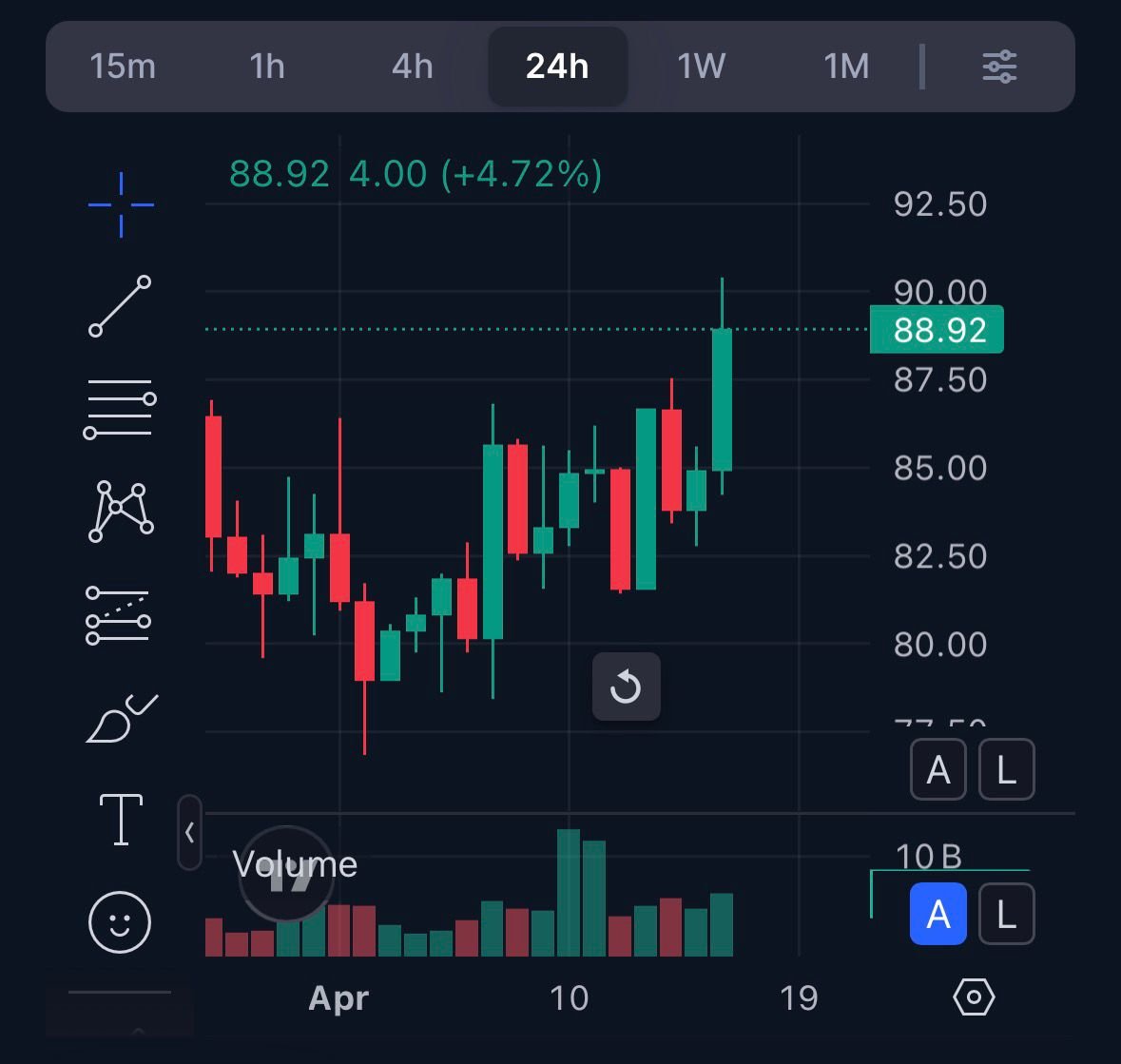
Task: Select the 4h timeframe
Action: [x=413, y=67]
